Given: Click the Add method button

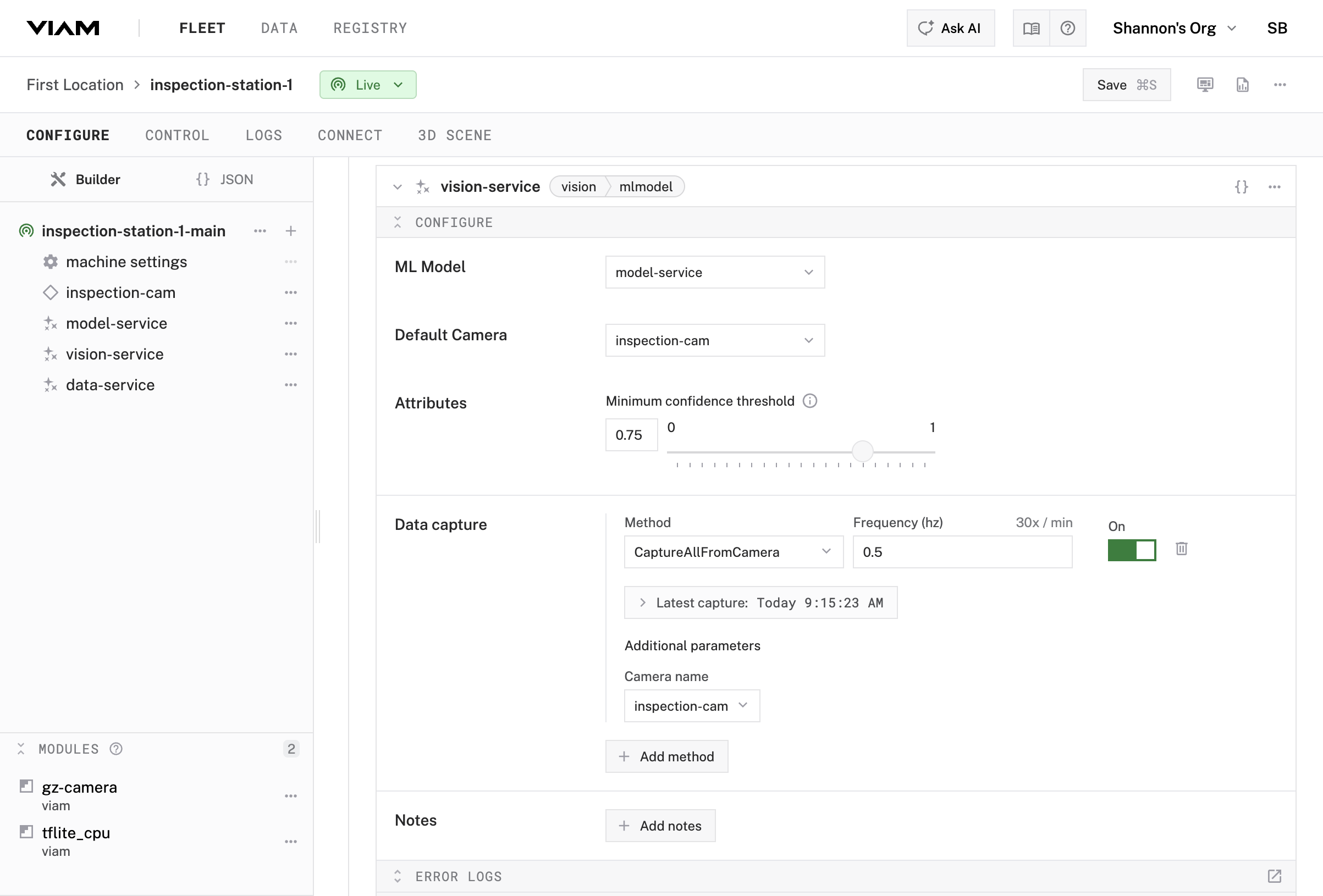Looking at the screenshot, I should point(666,756).
